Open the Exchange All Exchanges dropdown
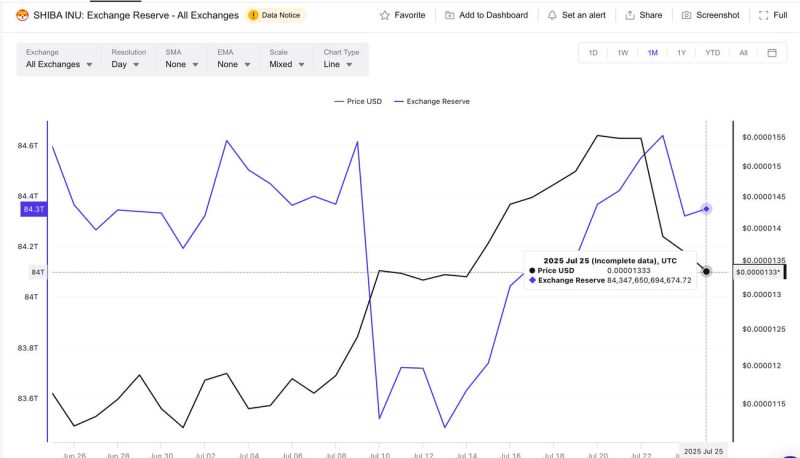The width and height of the screenshot is (800, 458). click(59, 59)
